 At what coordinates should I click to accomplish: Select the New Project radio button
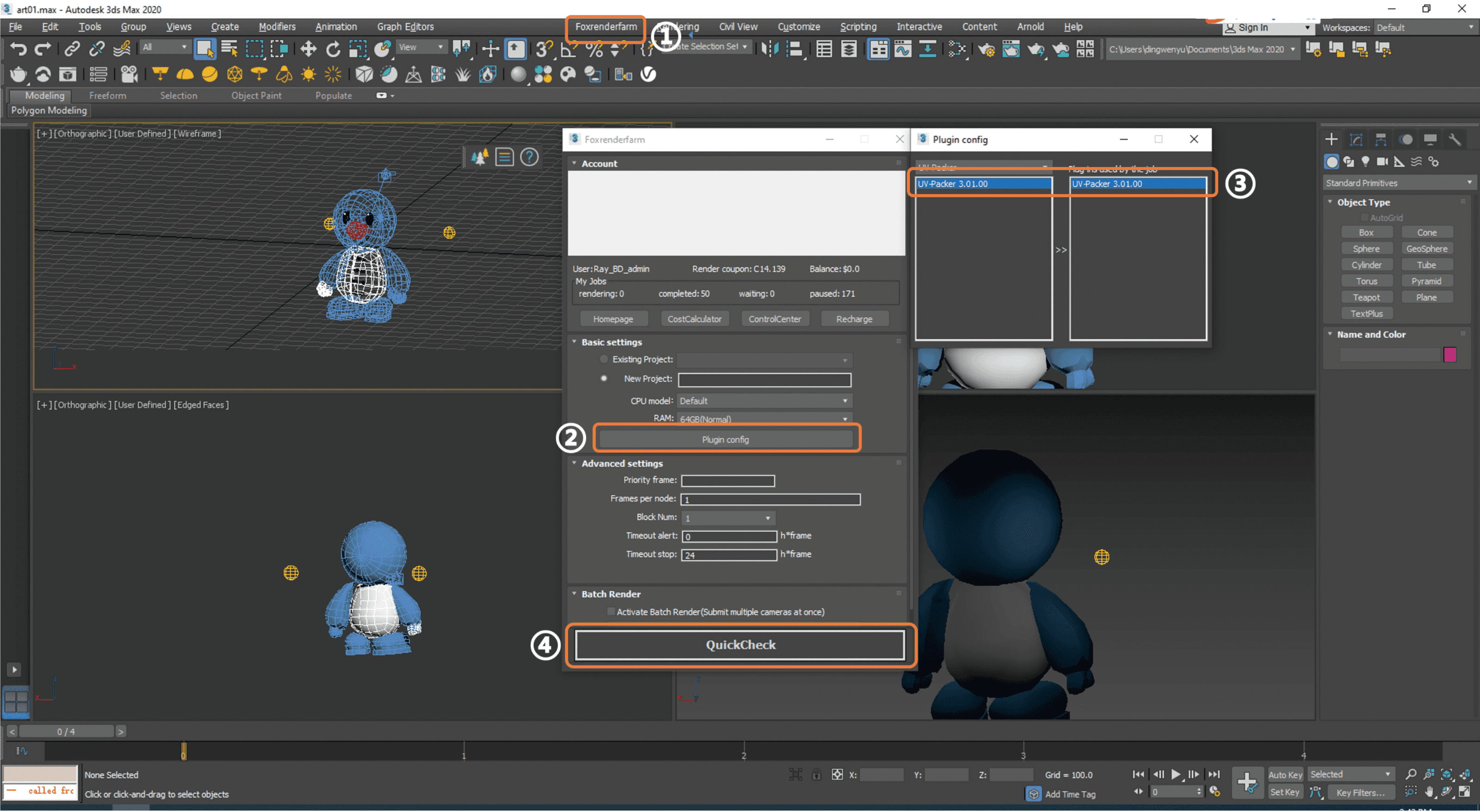pyautogui.click(x=603, y=378)
